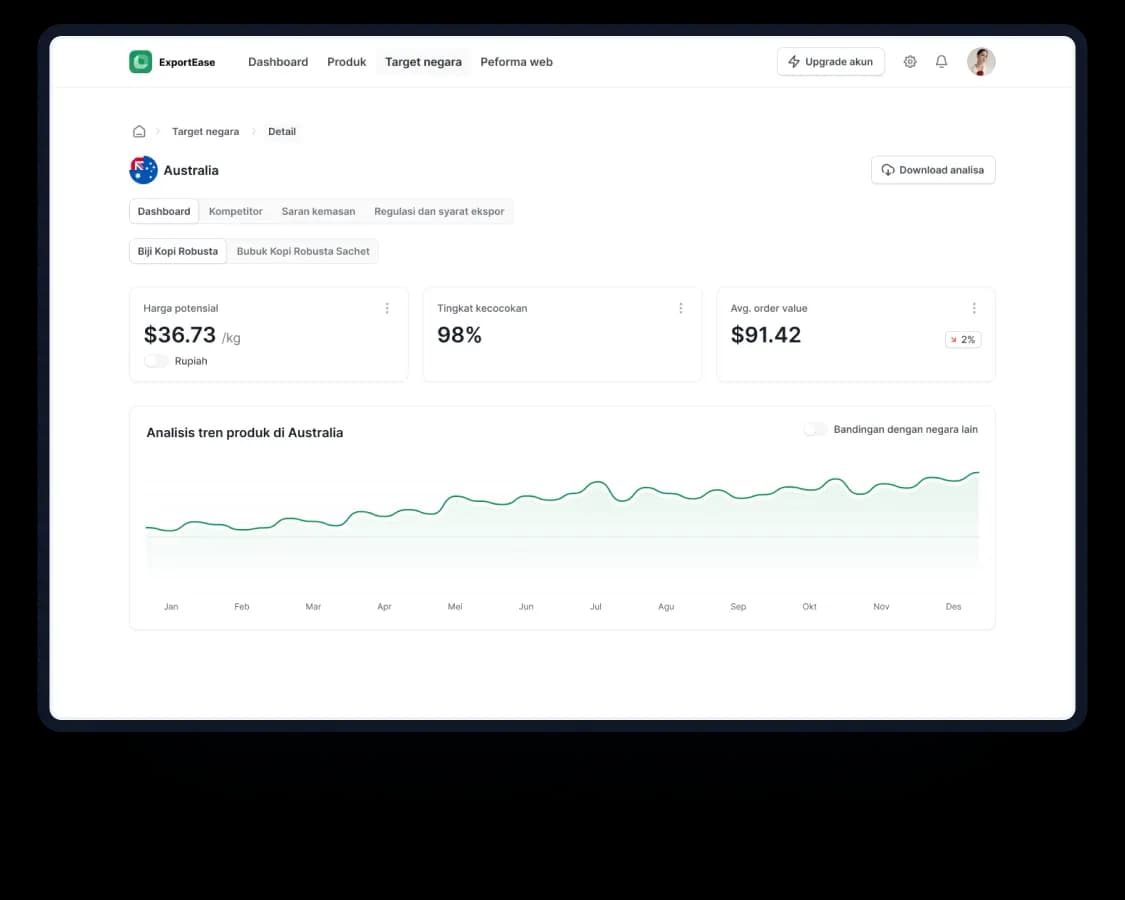Click the cloud download icon
This screenshot has width=1125, height=900.
888,170
